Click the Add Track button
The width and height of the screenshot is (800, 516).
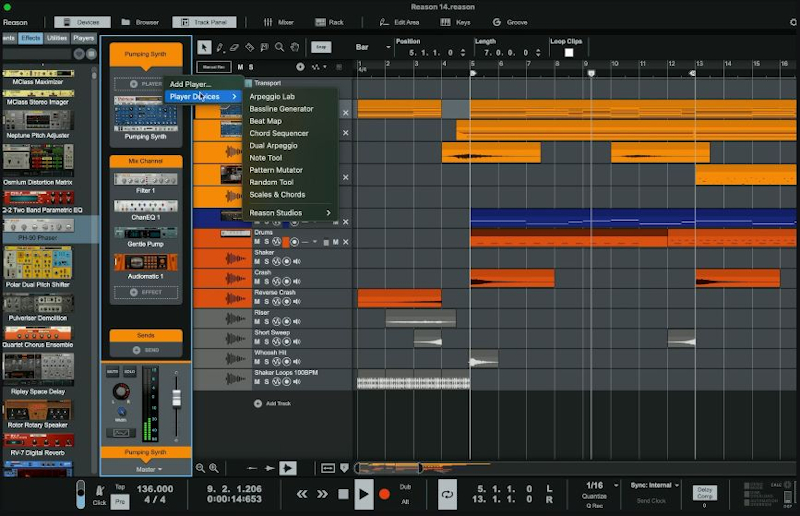(271, 403)
